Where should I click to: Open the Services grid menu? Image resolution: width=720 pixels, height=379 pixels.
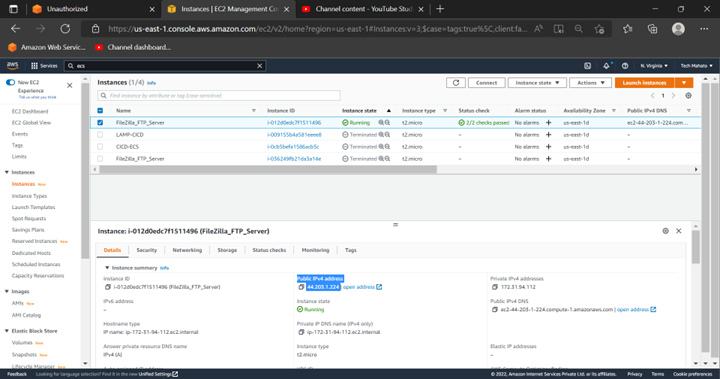(x=44, y=66)
